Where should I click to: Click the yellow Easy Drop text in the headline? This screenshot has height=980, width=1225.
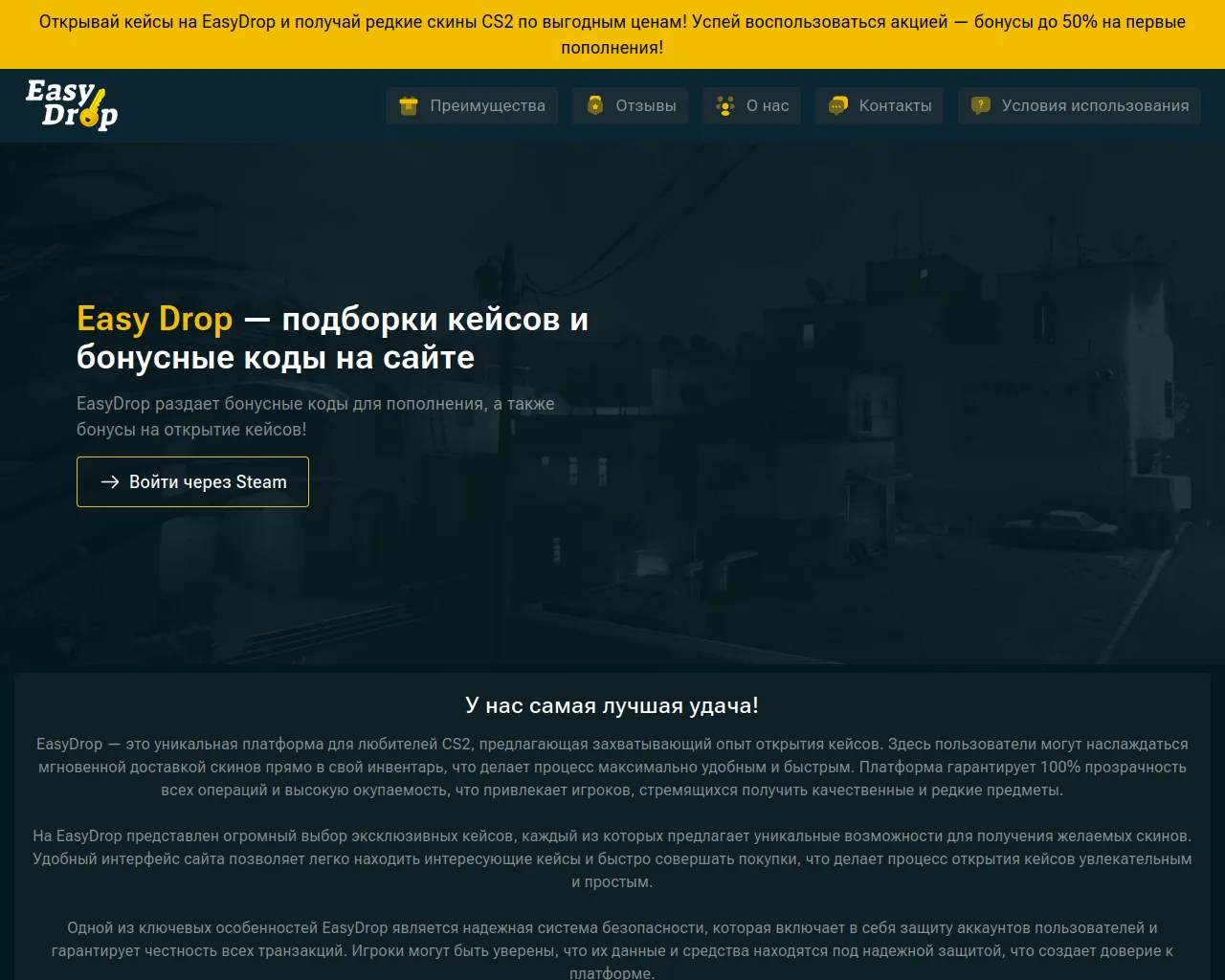point(155,319)
